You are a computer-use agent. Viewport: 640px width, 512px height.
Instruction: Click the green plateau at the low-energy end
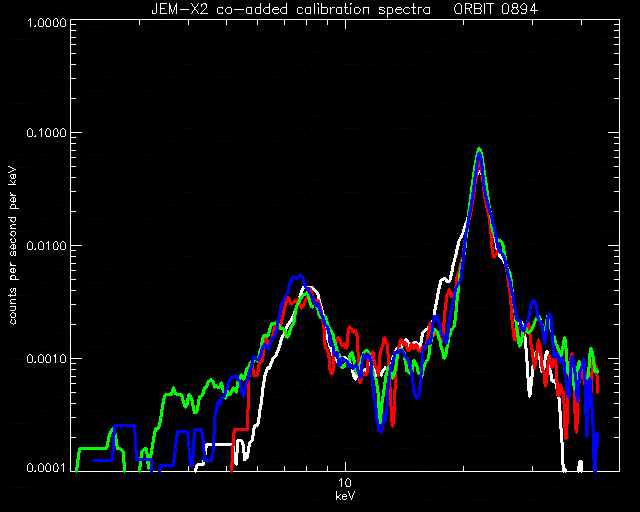click(x=173, y=393)
